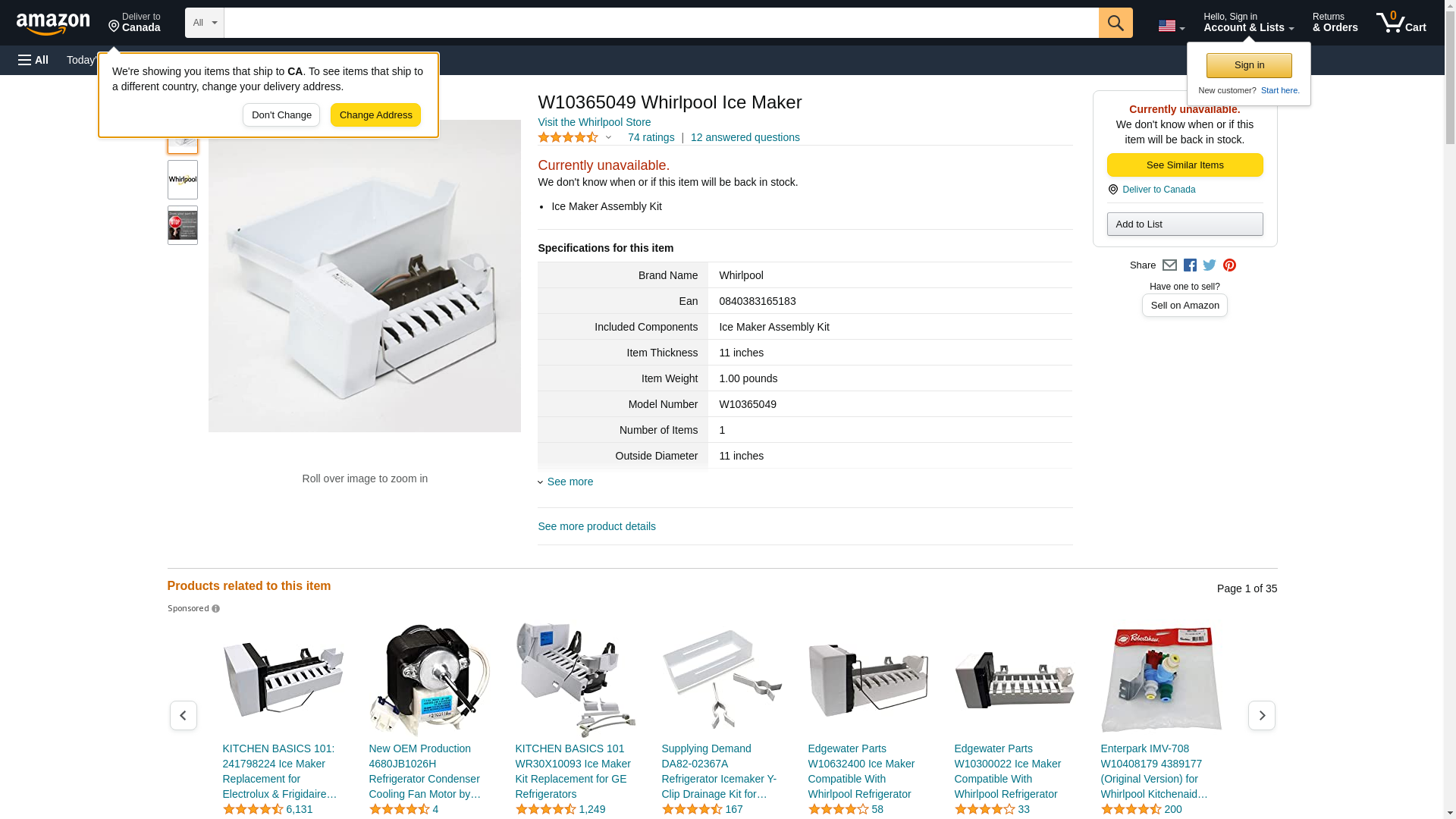Click the Amazon logo
Image resolution: width=1456 pixels, height=819 pixels.
coord(53,24)
